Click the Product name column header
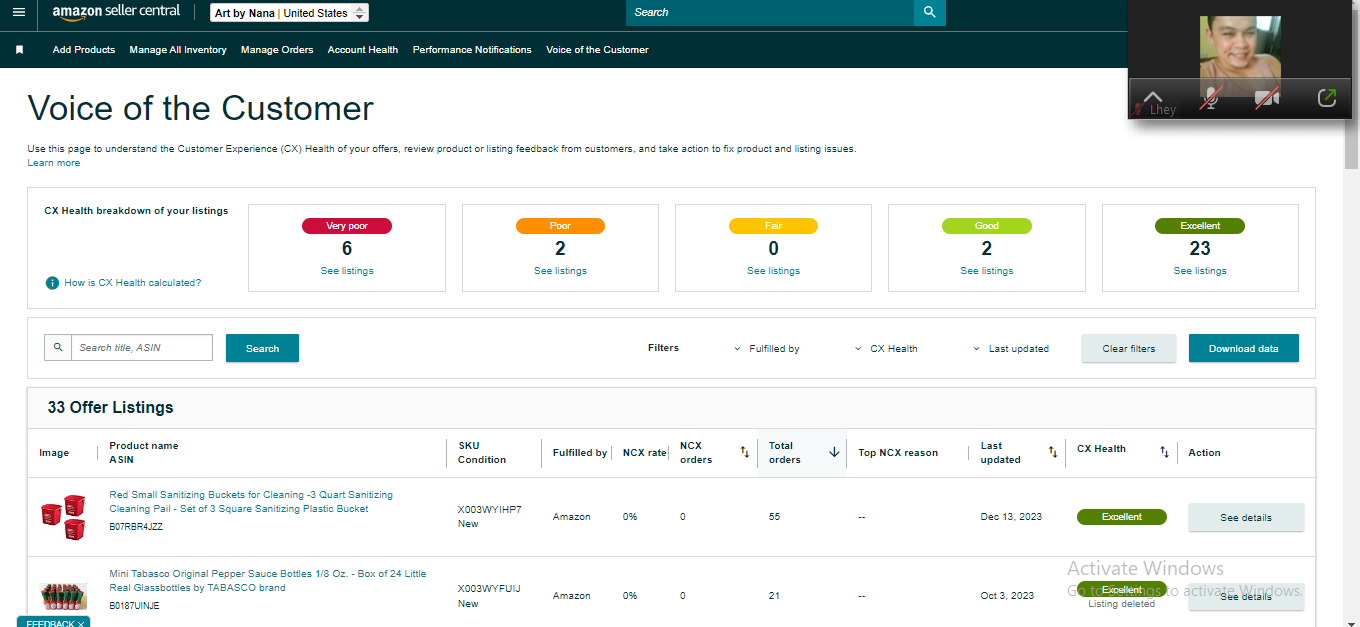1360x627 pixels. pos(143,446)
